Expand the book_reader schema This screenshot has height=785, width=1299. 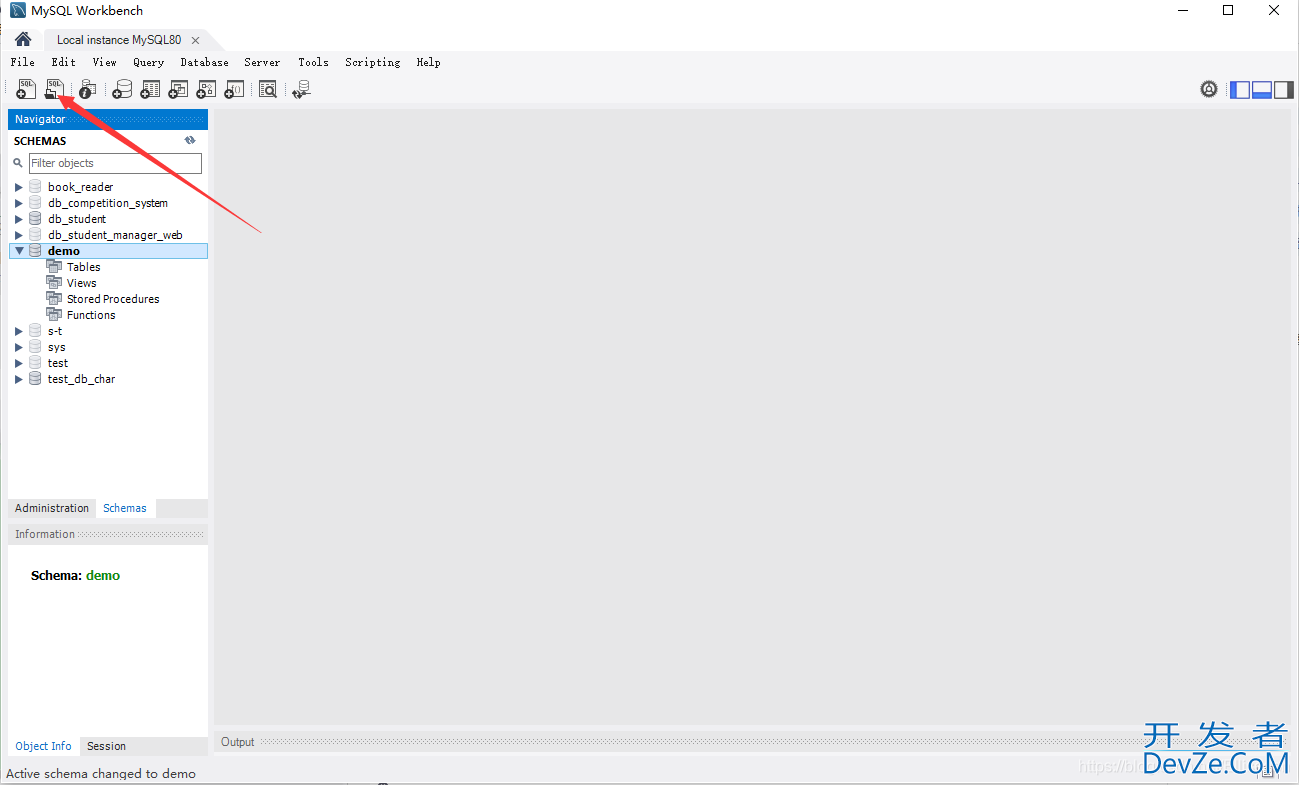[18, 187]
